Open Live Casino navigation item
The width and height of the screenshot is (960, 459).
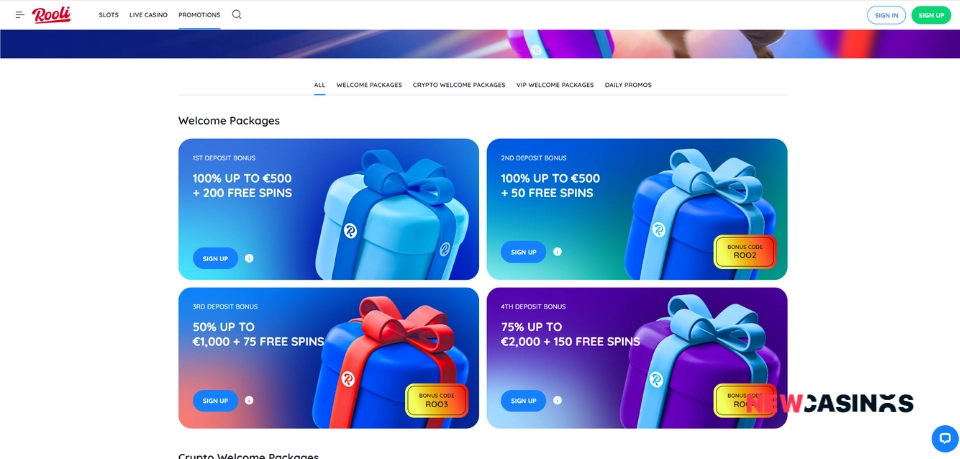(x=148, y=15)
